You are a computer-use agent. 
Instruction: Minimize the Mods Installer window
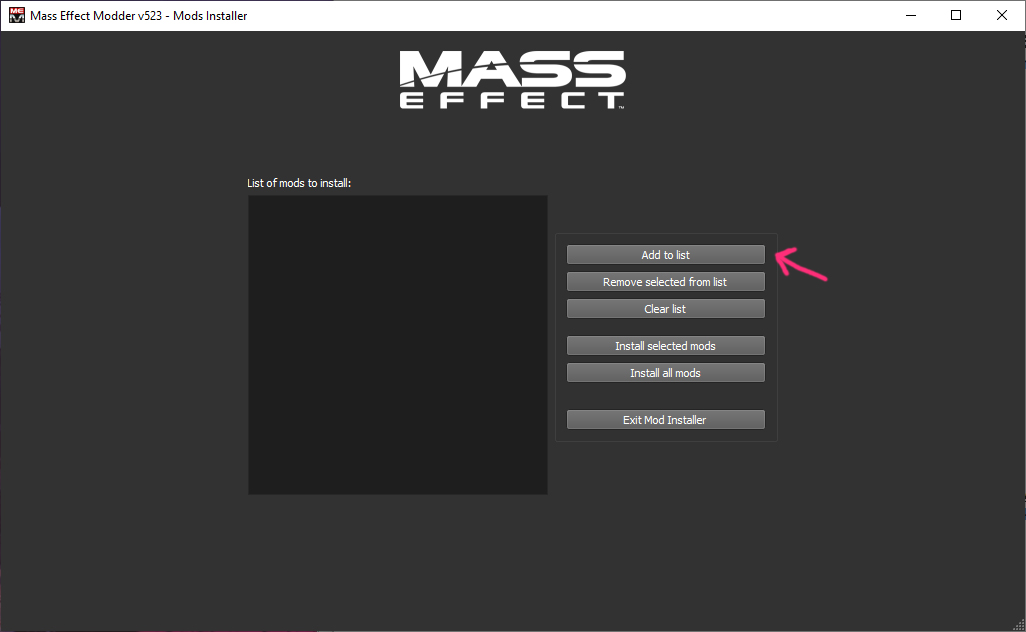coord(910,15)
